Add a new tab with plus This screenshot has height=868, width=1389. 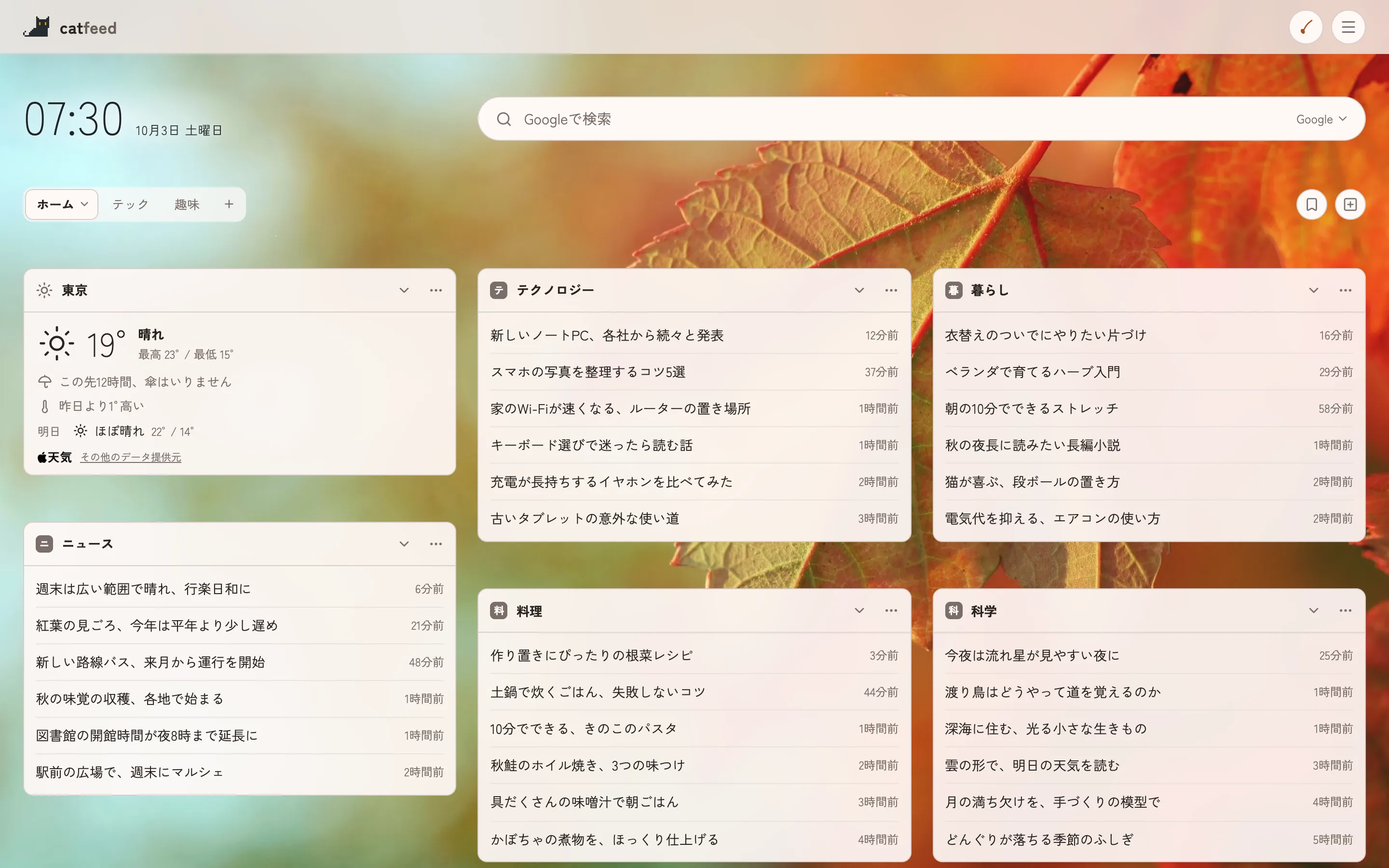pos(229,204)
